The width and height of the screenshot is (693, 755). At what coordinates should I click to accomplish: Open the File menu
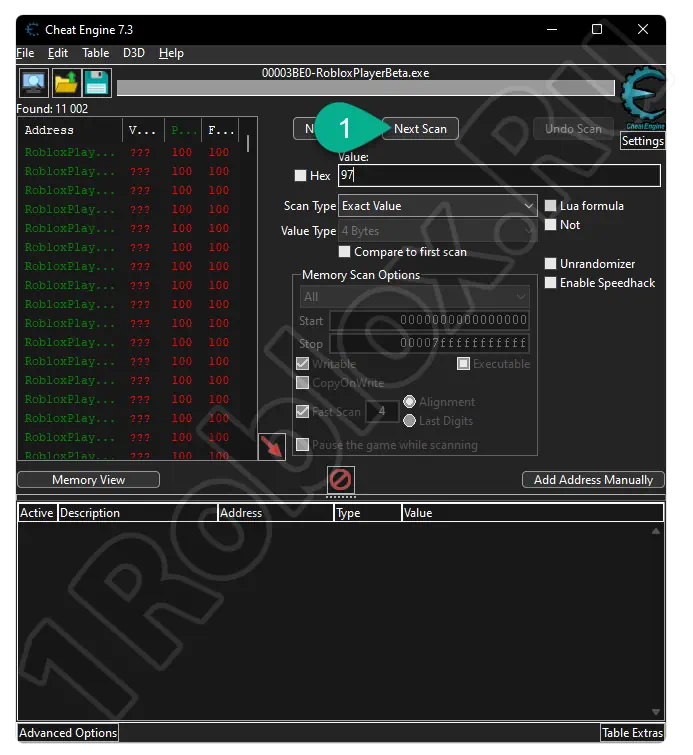click(25, 53)
